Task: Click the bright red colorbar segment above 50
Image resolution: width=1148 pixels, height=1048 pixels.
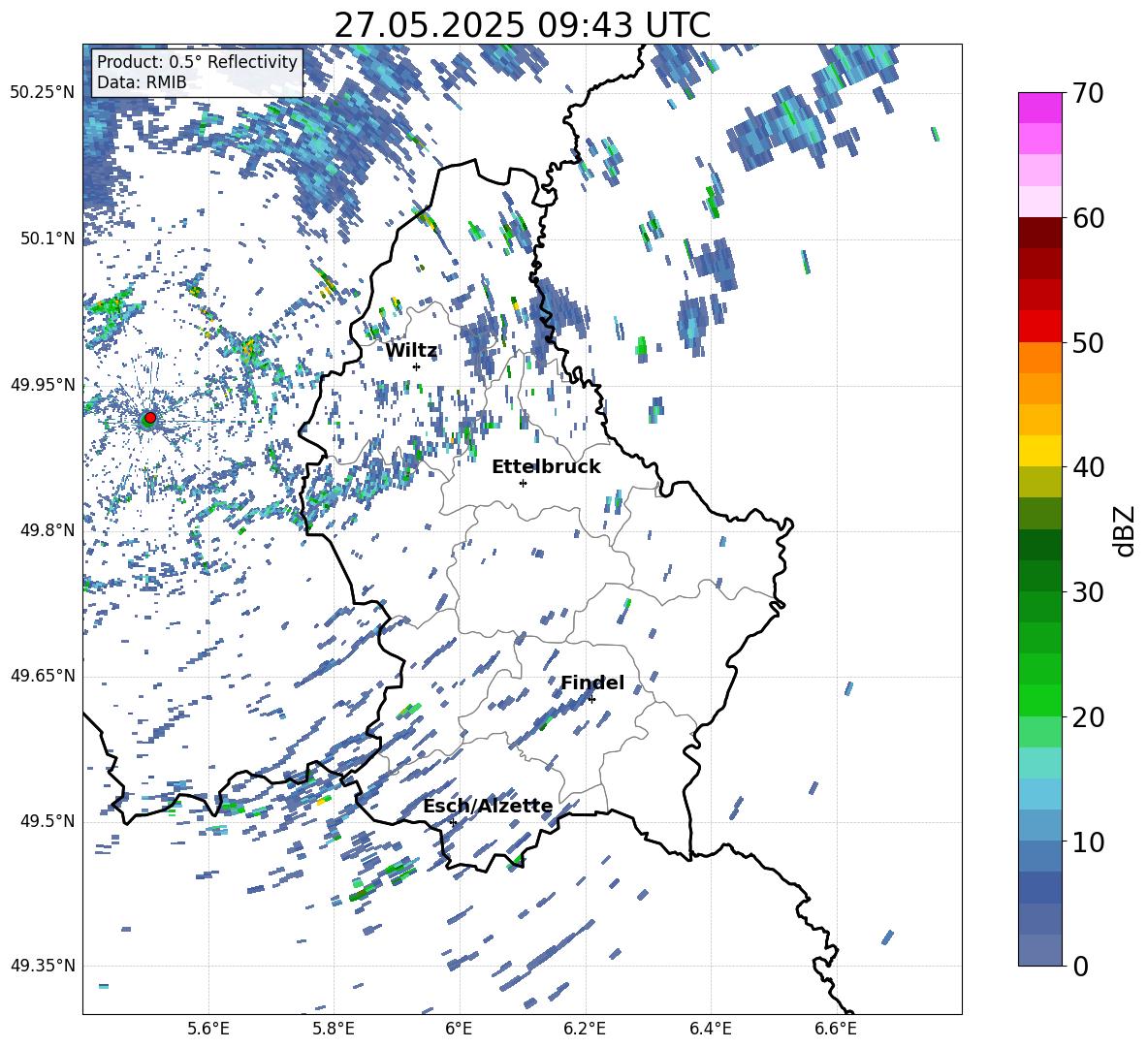Action: coord(1039,326)
